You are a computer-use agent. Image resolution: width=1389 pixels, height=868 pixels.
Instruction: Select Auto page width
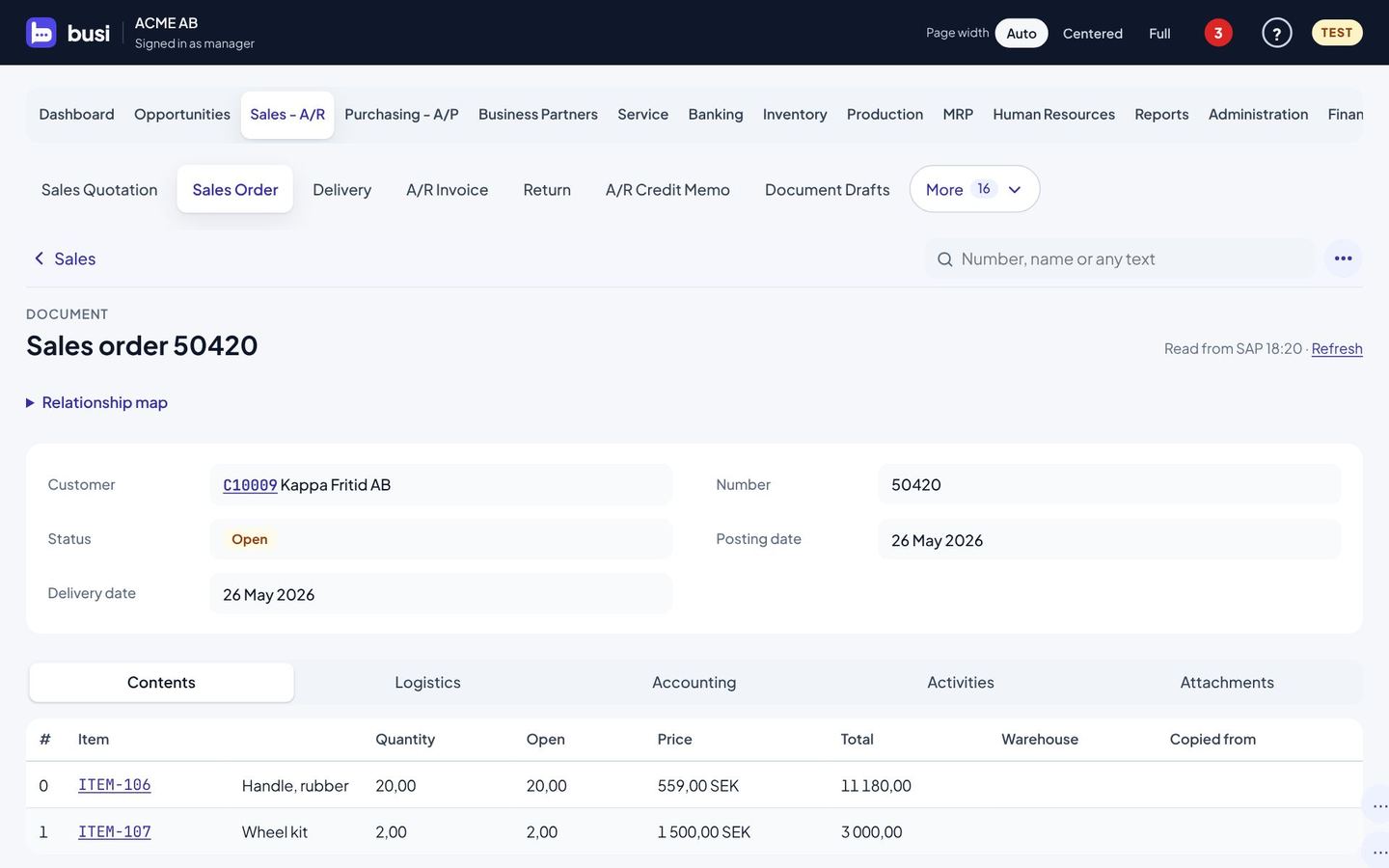coord(1021,33)
